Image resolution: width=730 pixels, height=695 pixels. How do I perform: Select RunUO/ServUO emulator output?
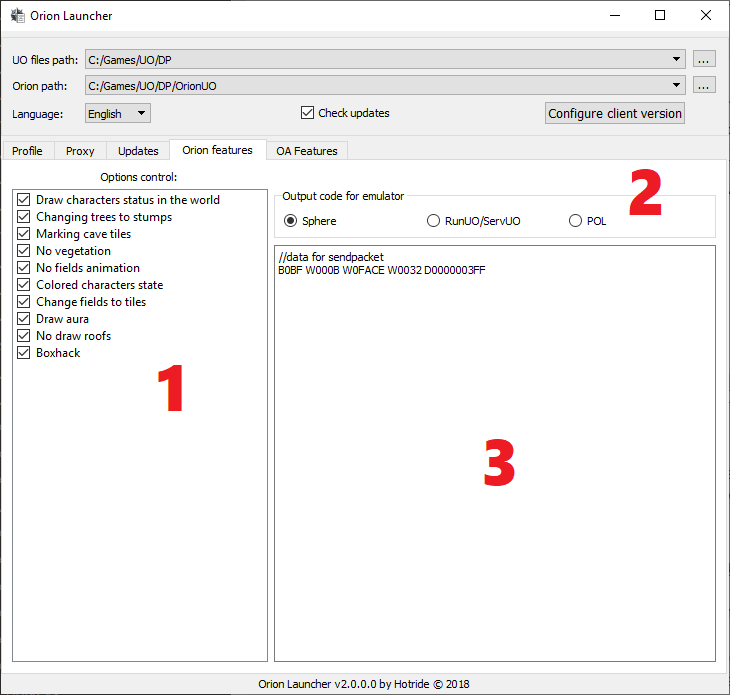pyautogui.click(x=433, y=221)
